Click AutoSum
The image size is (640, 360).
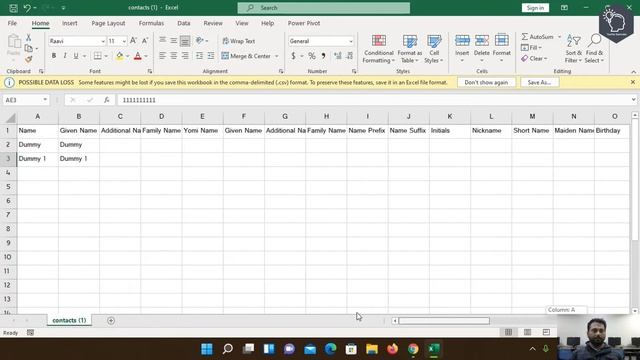tap(538, 37)
